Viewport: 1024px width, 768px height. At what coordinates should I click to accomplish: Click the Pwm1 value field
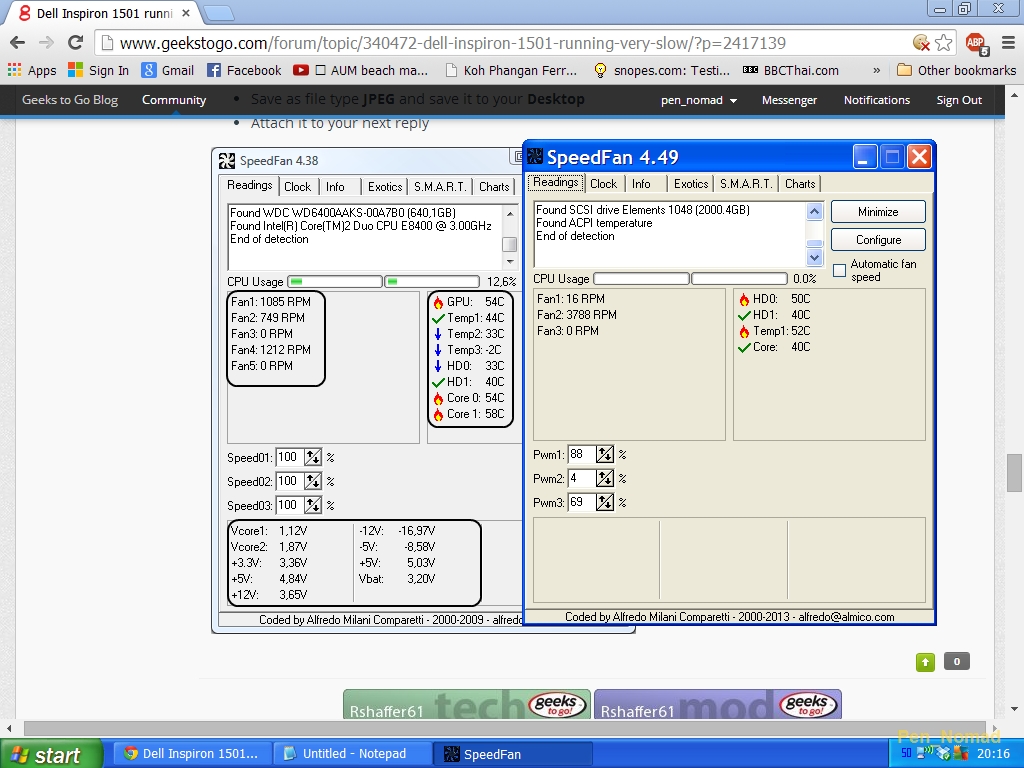pyautogui.click(x=581, y=454)
